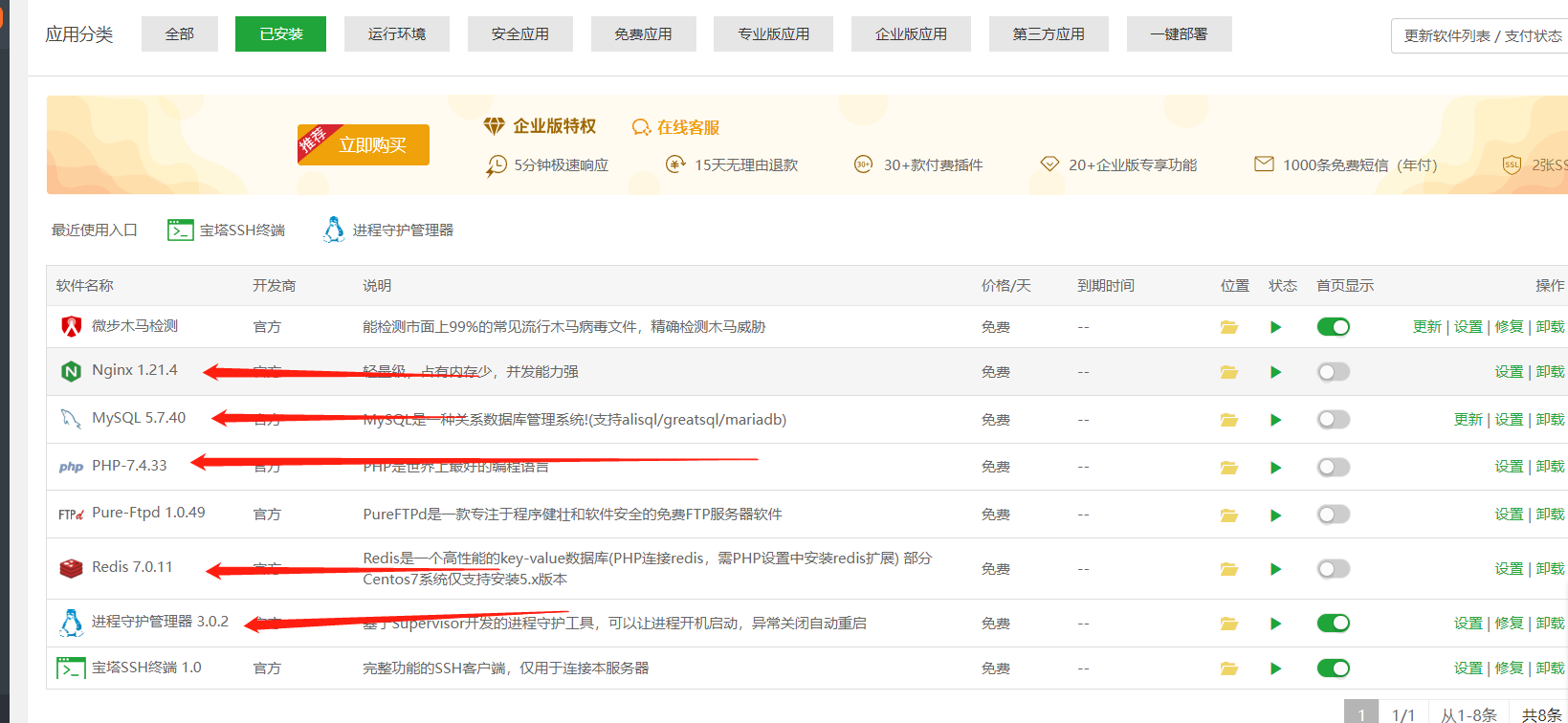Enable homepage display for Nginx 1.21.4
The height and width of the screenshot is (723, 1568).
[1333, 372]
